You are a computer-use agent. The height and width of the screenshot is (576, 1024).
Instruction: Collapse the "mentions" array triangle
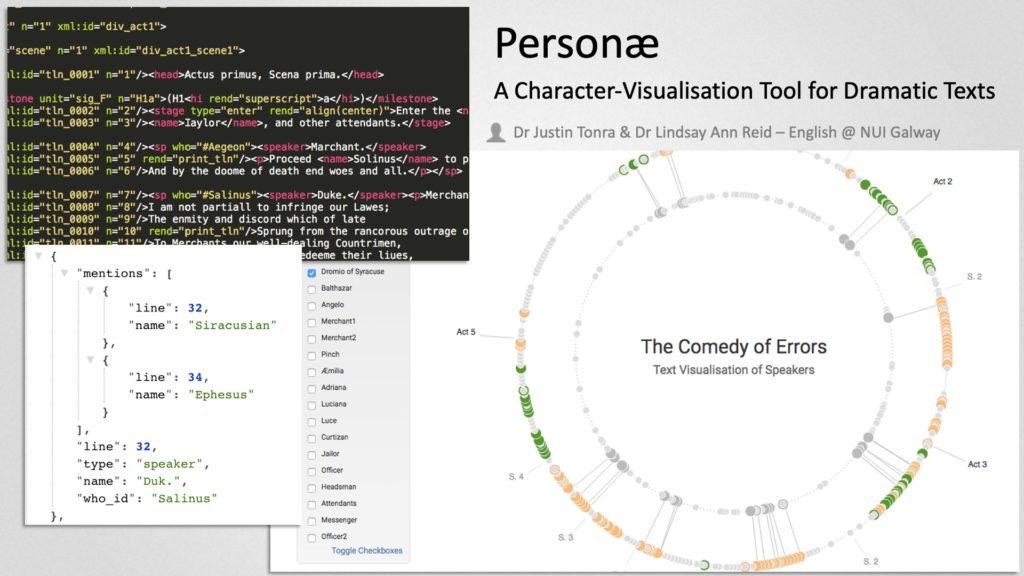tap(64, 273)
